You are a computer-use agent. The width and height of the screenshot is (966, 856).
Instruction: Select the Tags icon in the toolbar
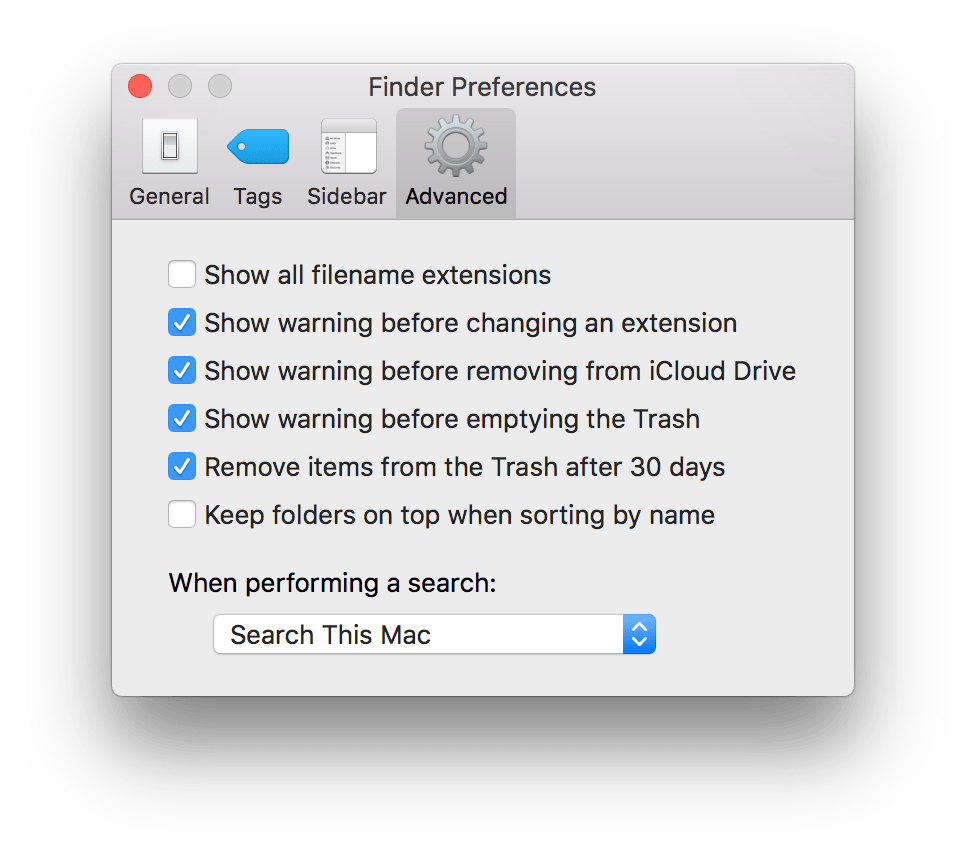pos(257,163)
